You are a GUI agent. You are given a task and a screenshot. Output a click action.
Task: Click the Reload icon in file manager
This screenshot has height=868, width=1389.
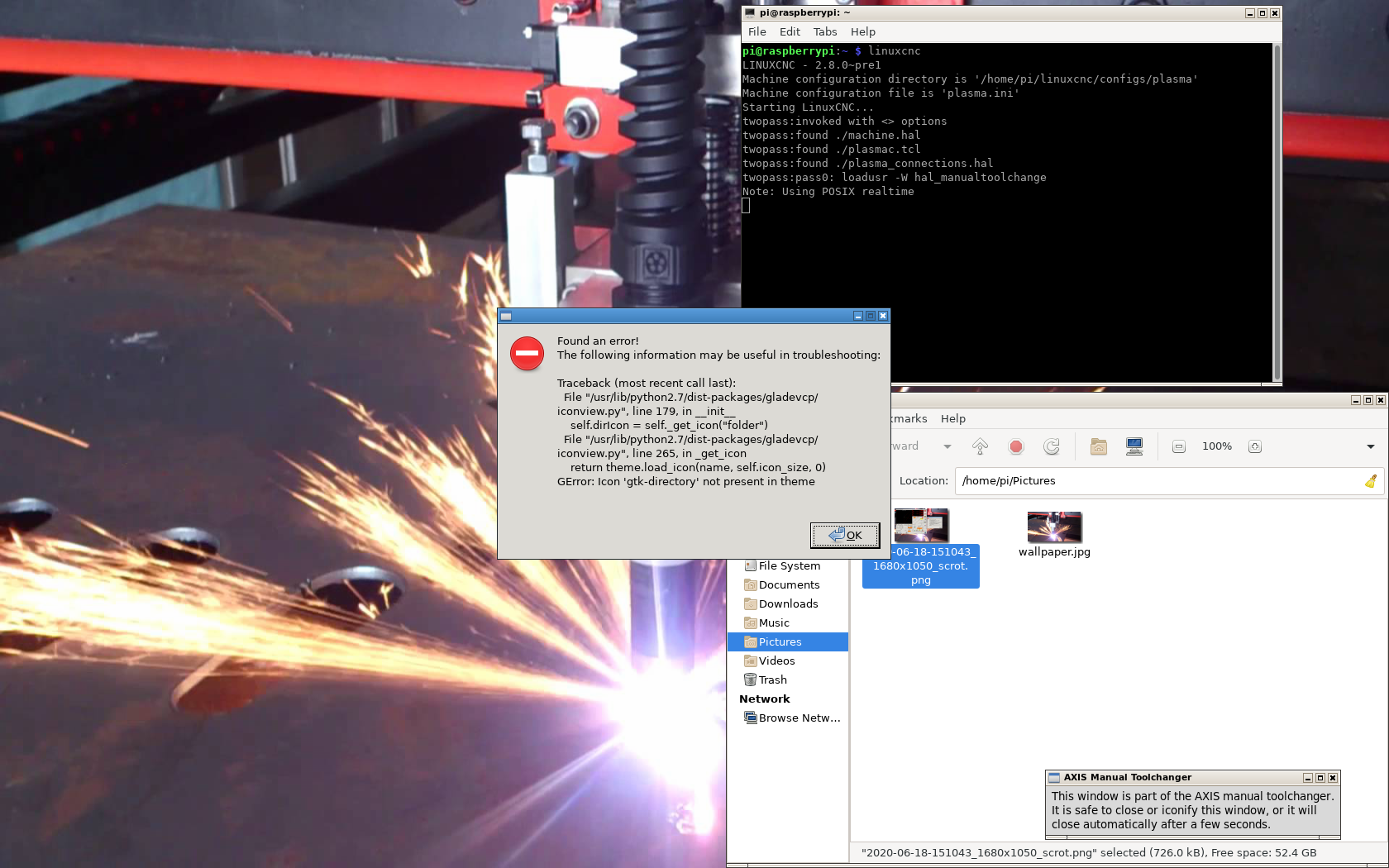[x=1052, y=446]
